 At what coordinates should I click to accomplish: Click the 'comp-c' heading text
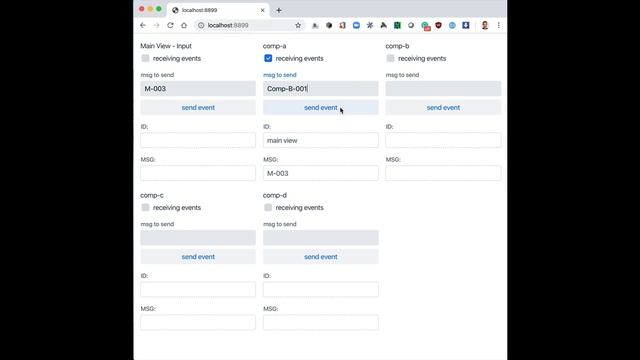[152, 195]
